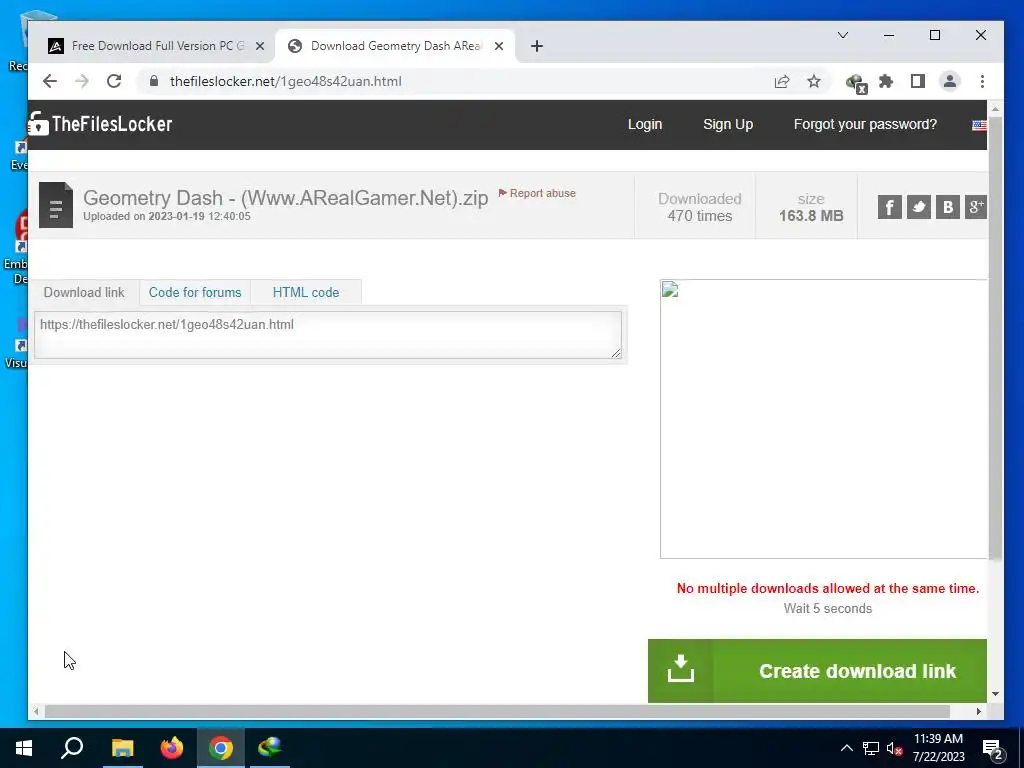Close the Download Geometry Dash tab

coord(498,46)
